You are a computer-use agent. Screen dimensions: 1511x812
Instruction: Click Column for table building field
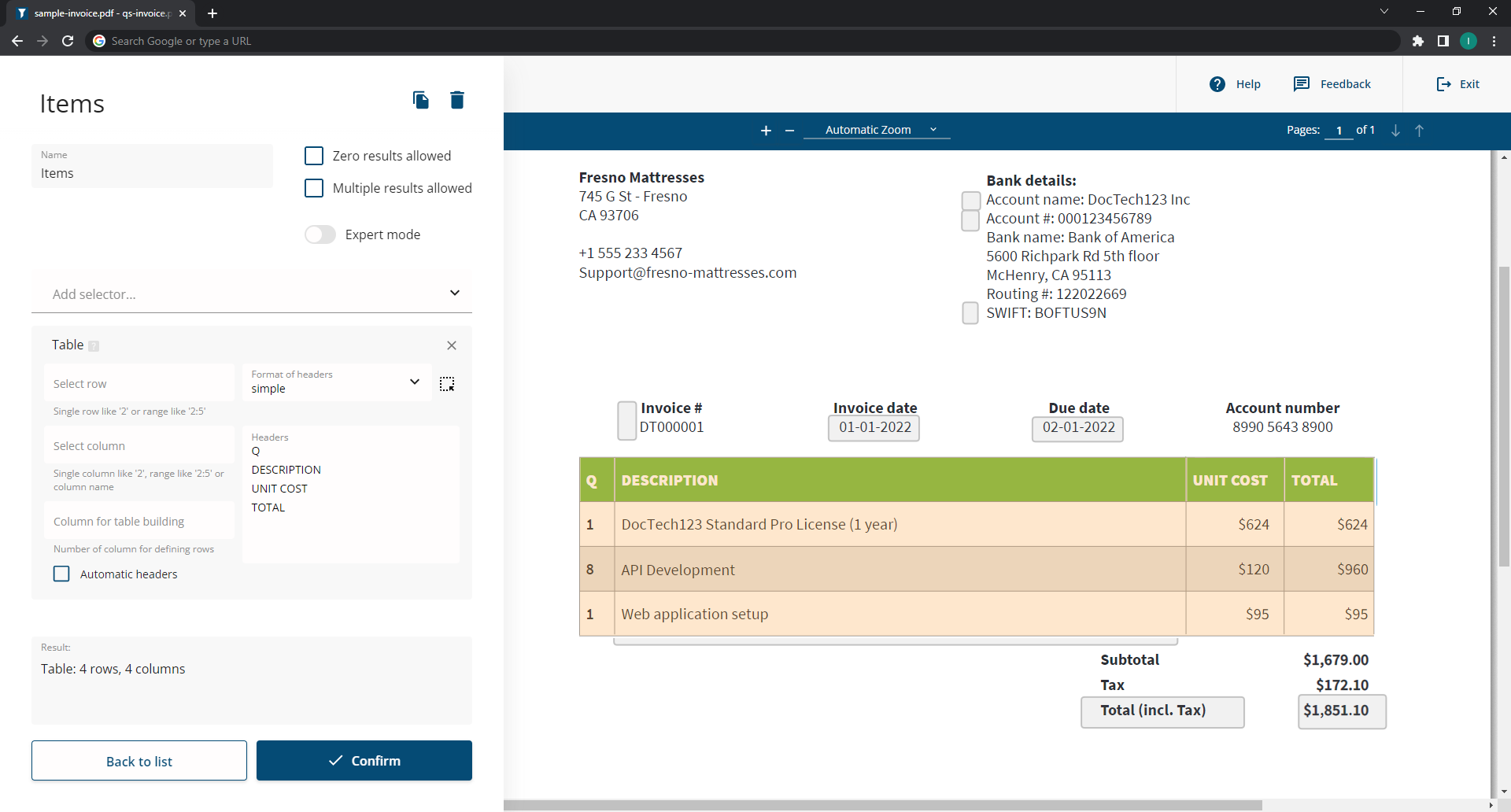point(139,521)
